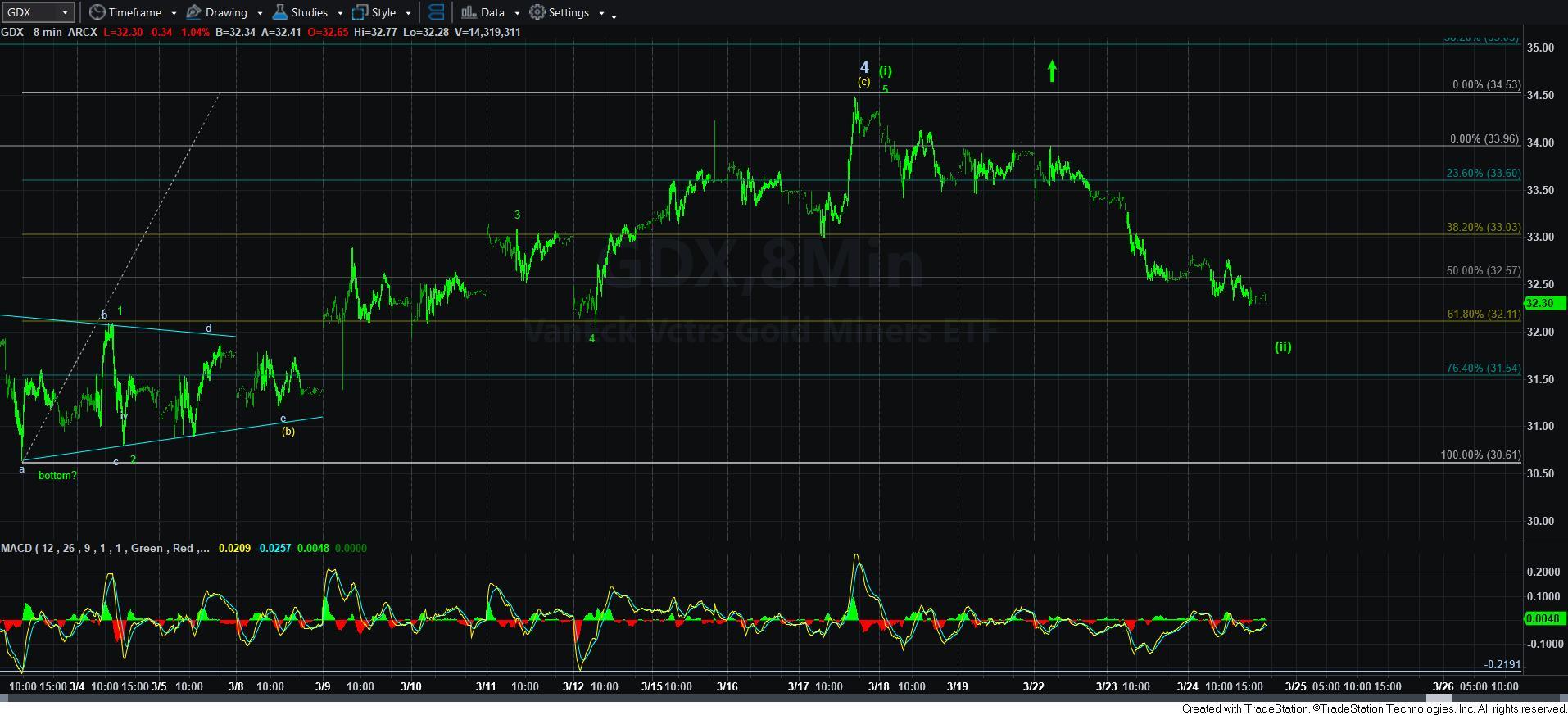This screenshot has width=1568, height=715.
Task: Click the 35.00 price axis label
Action: pos(1540,48)
